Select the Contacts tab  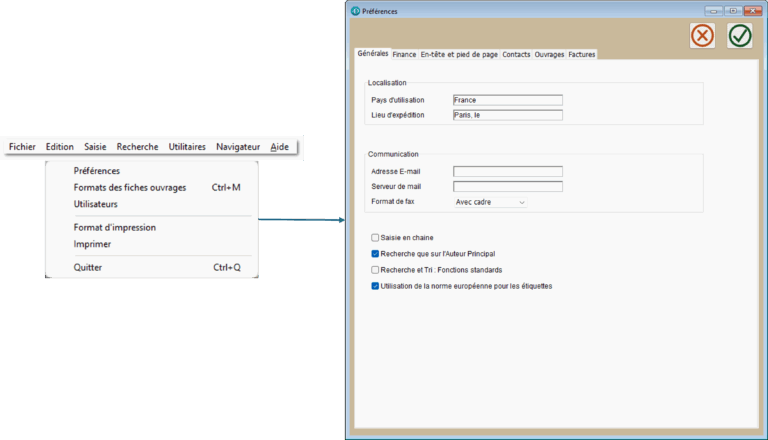(x=516, y=55)
